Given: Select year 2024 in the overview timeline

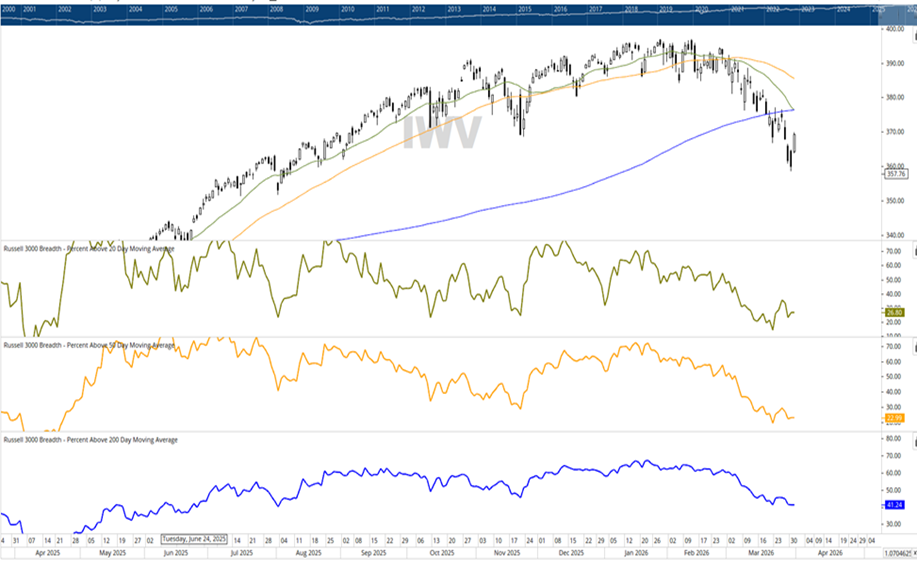Looking at the screenshot, I should click(843, 9).
